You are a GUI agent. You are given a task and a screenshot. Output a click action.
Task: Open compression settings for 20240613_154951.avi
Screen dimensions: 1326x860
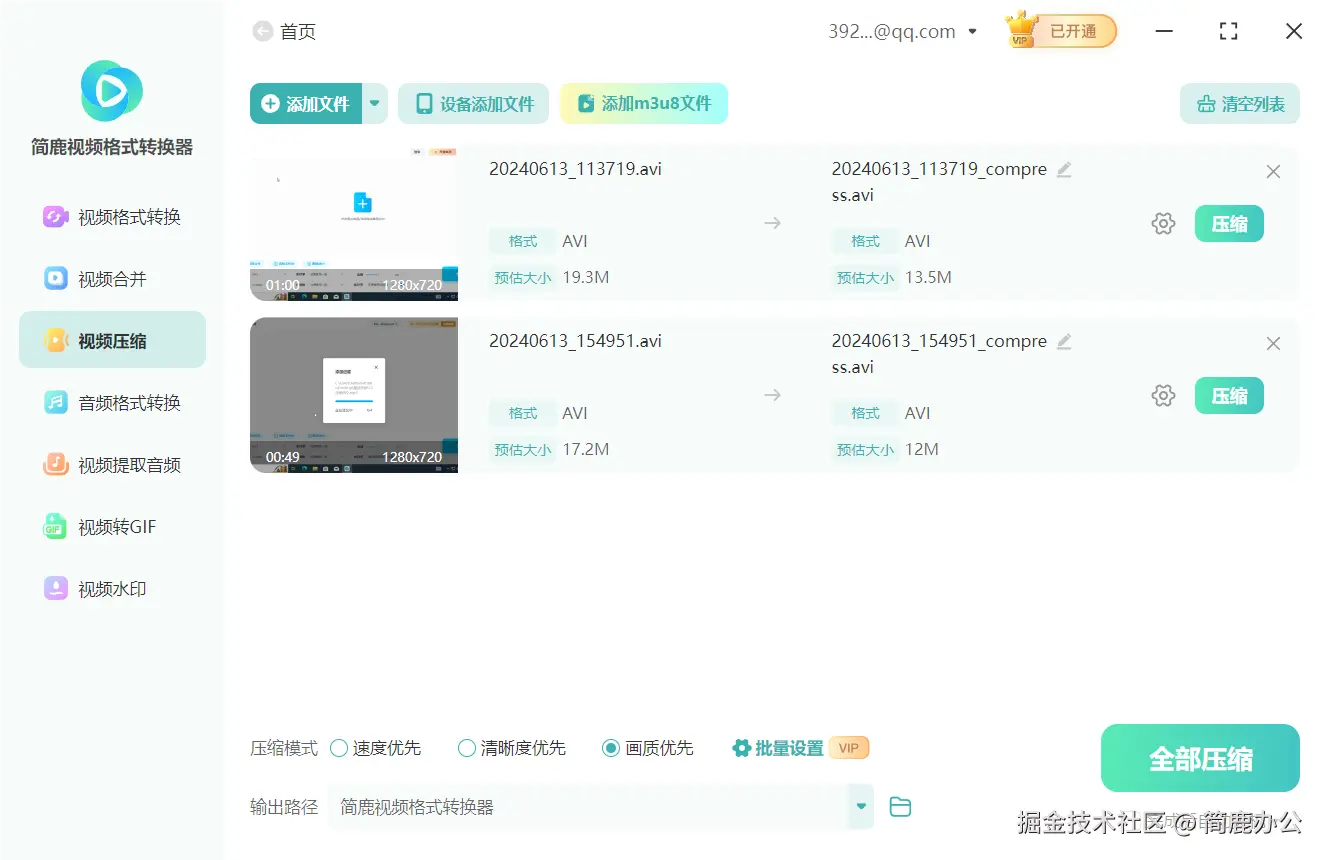click(1163, 395)
